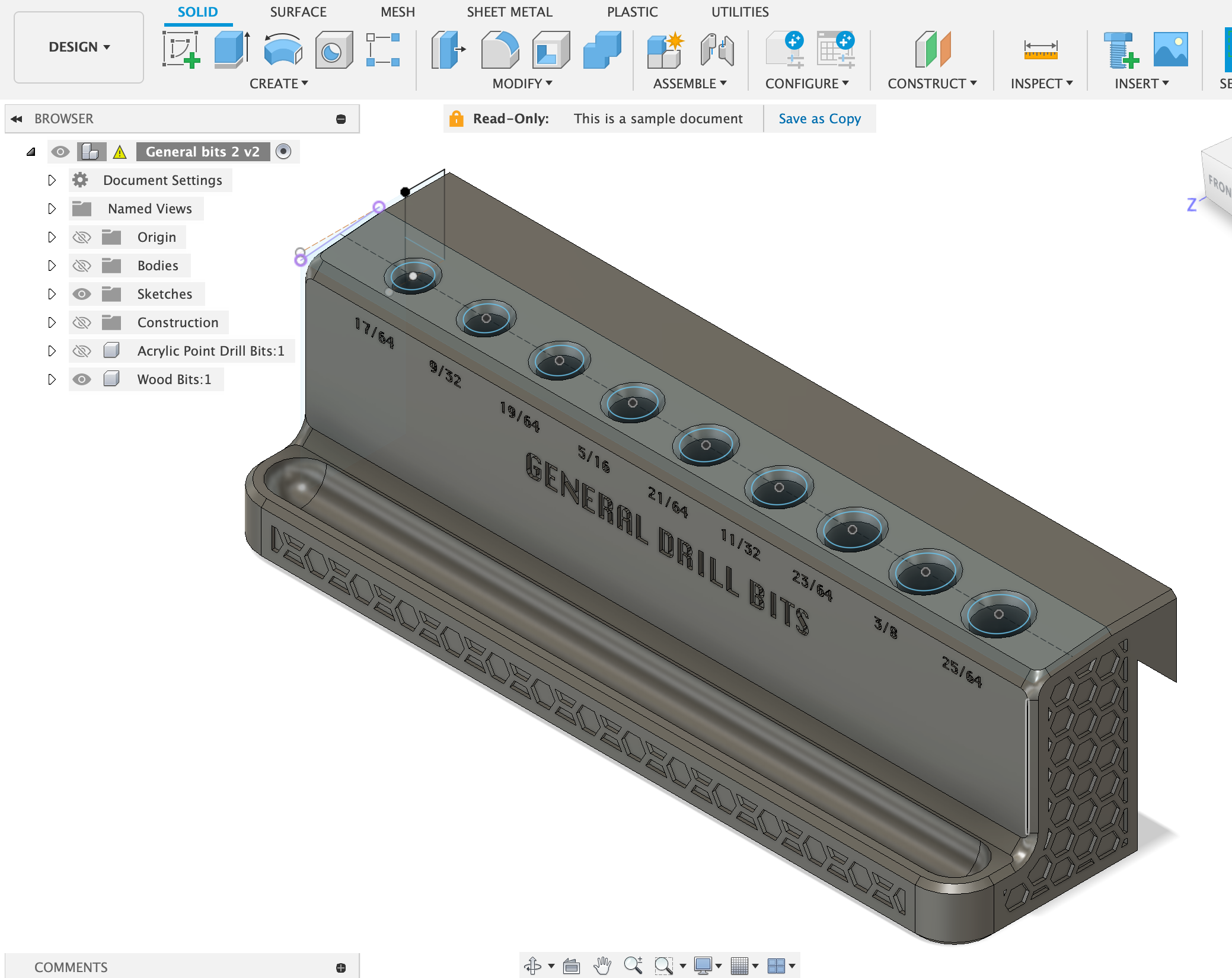Select the Fillet tool
This screenshot has width=1232, height=978.
point(500,50)
